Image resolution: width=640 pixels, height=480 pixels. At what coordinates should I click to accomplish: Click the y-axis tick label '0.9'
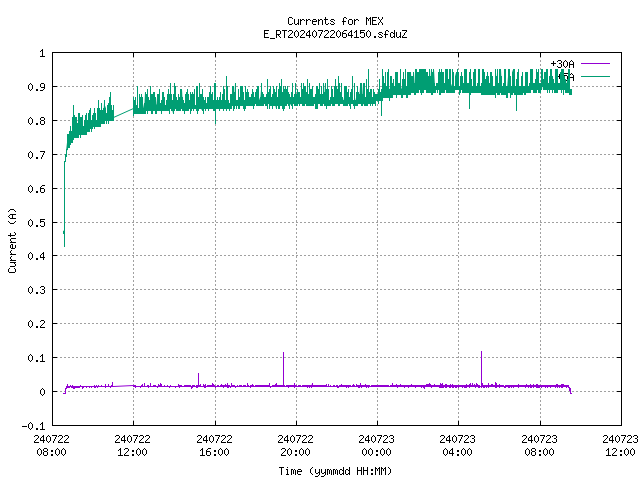coord(36,87)
